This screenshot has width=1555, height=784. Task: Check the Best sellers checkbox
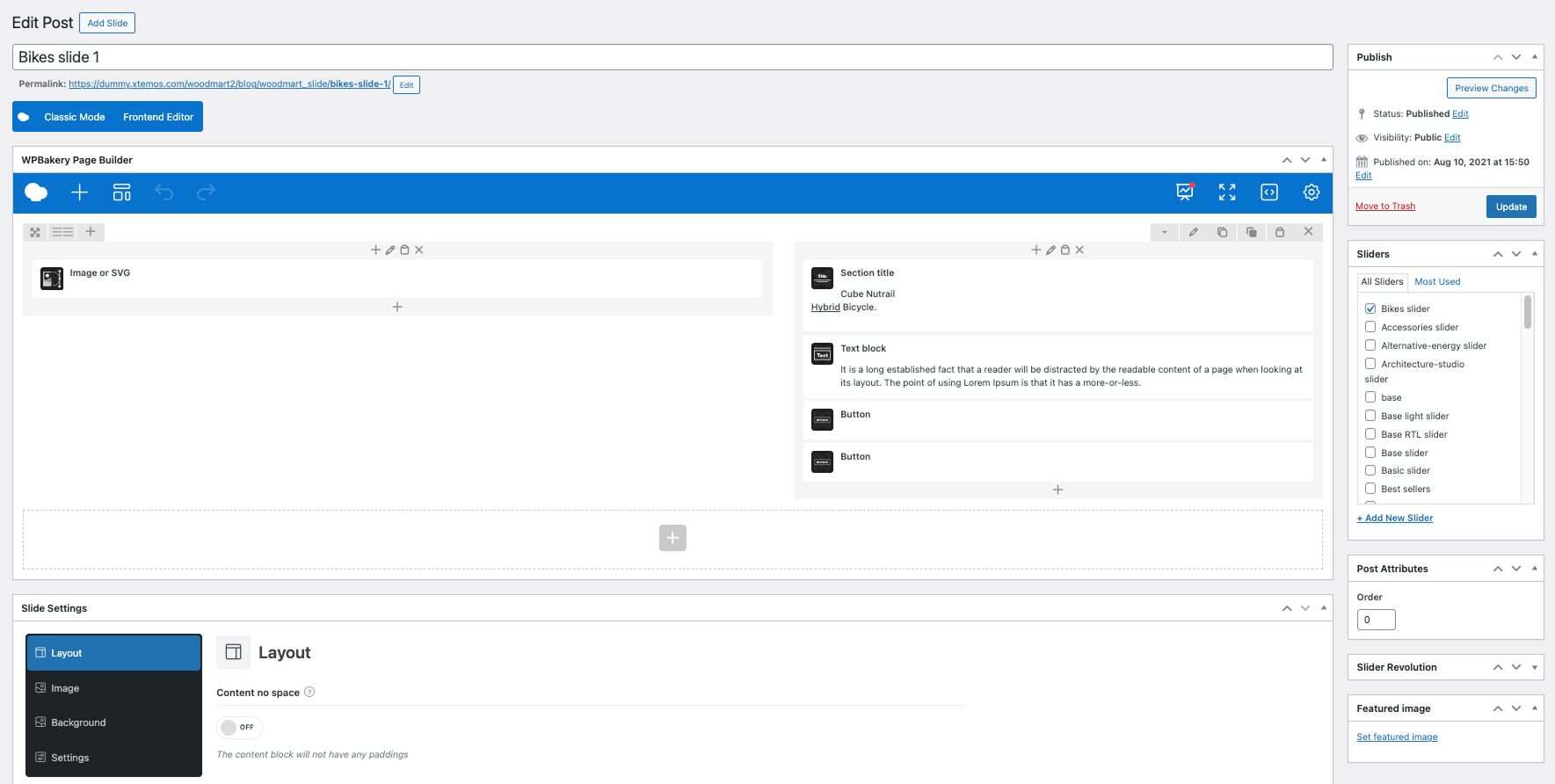pos(1370,489)
